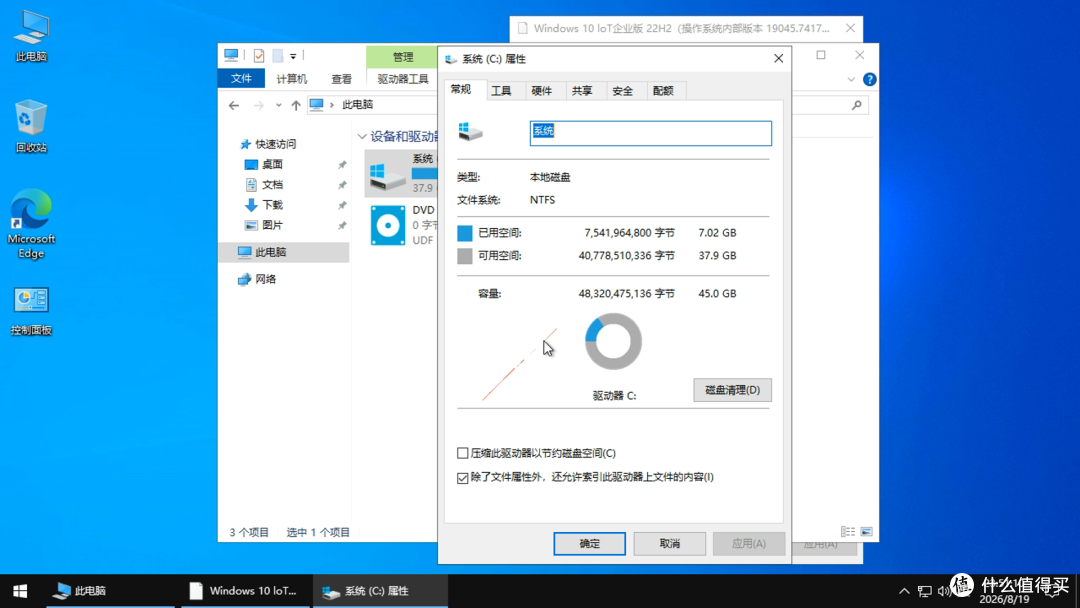Open 图片 in the navigation pane
This screenshot has height=608, width=1080.
coord(264,225)
